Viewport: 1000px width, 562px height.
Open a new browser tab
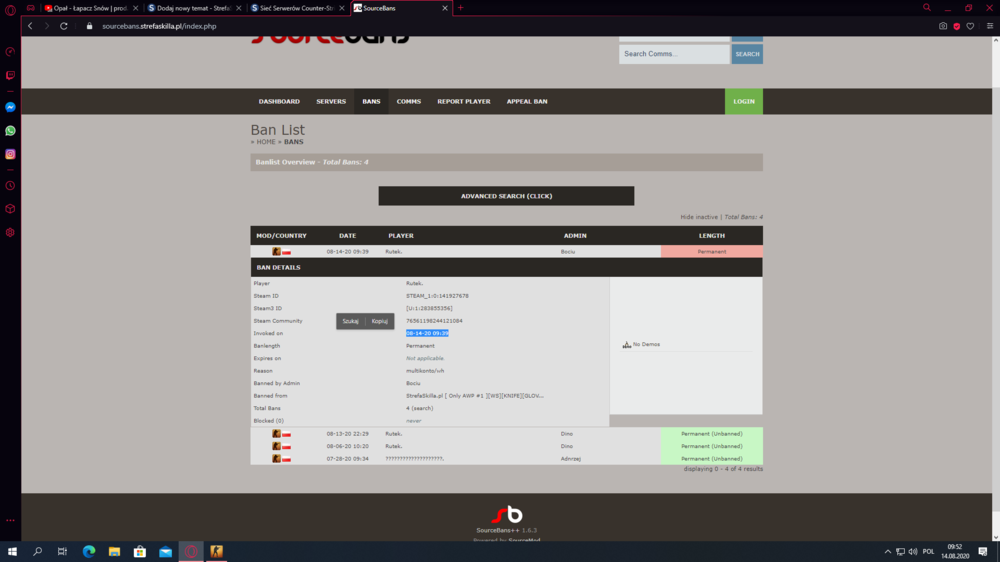(x=460, y=8)
